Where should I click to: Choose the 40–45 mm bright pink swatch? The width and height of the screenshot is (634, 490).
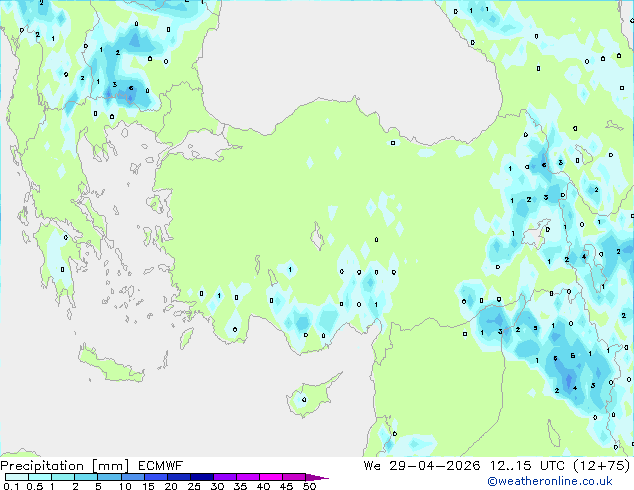coord(271,477)
